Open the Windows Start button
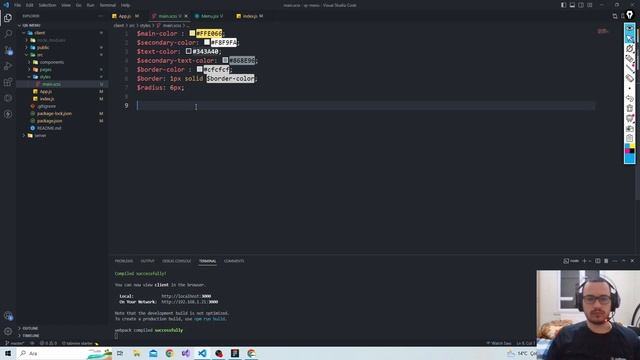The height and width of the screenshot is (360, 640). (8, 353)
